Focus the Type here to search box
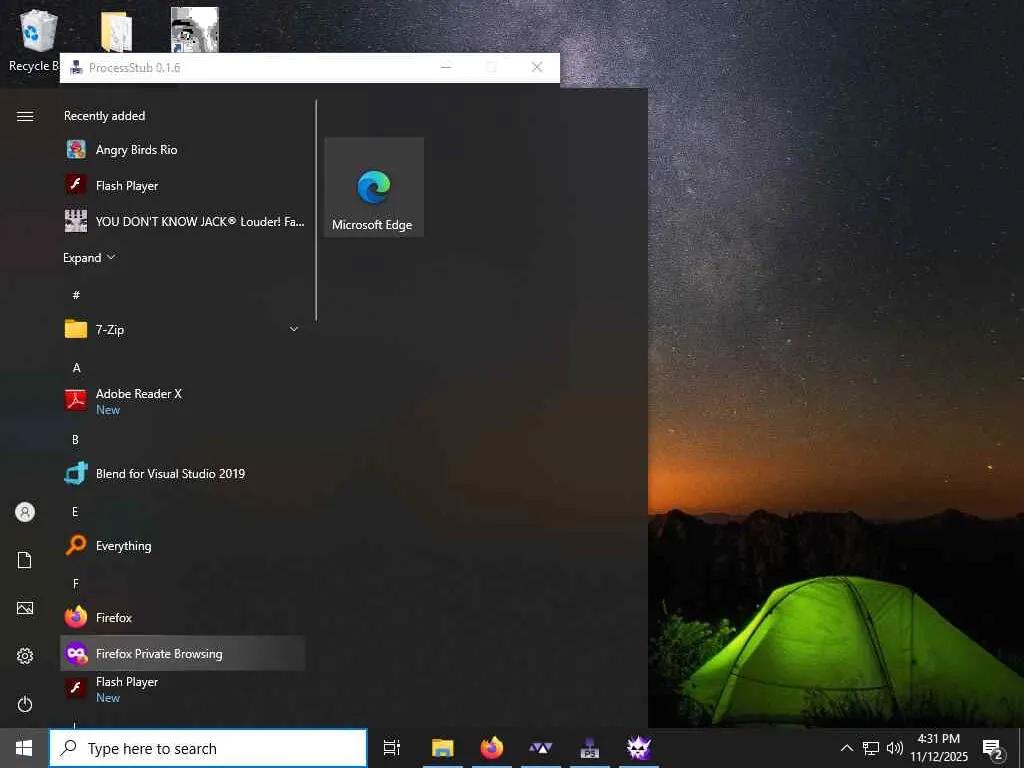The image size is (1024, 768). click(208, 748)
